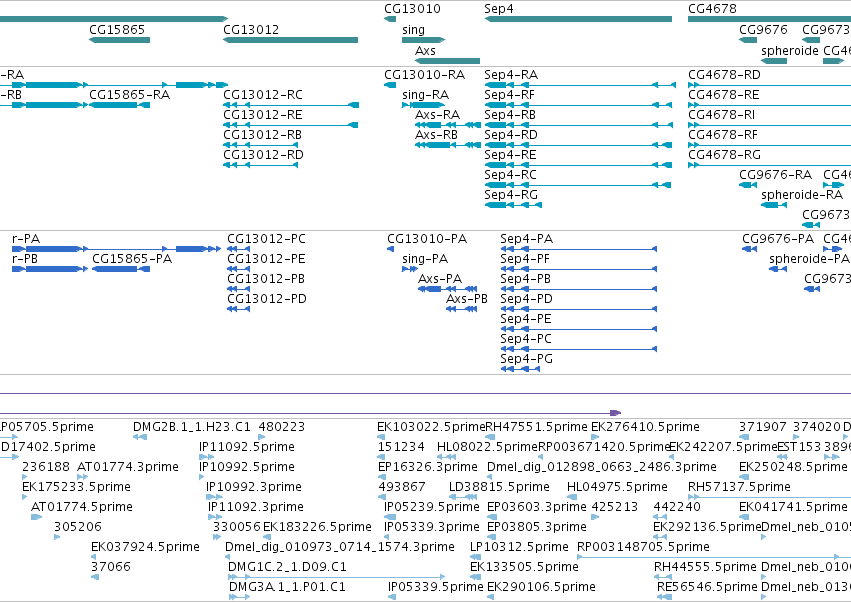This screenshot has width=851, height=602.
Task: Select the LP10312.5prime EST
Action: (x=474, y=557)
